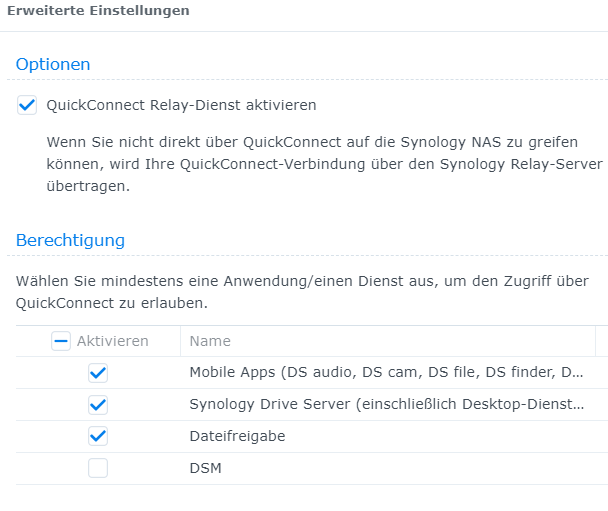Screen dimensions: 608x511
Task: Click the empty header cell right of Name
Action: pos(601,341)
